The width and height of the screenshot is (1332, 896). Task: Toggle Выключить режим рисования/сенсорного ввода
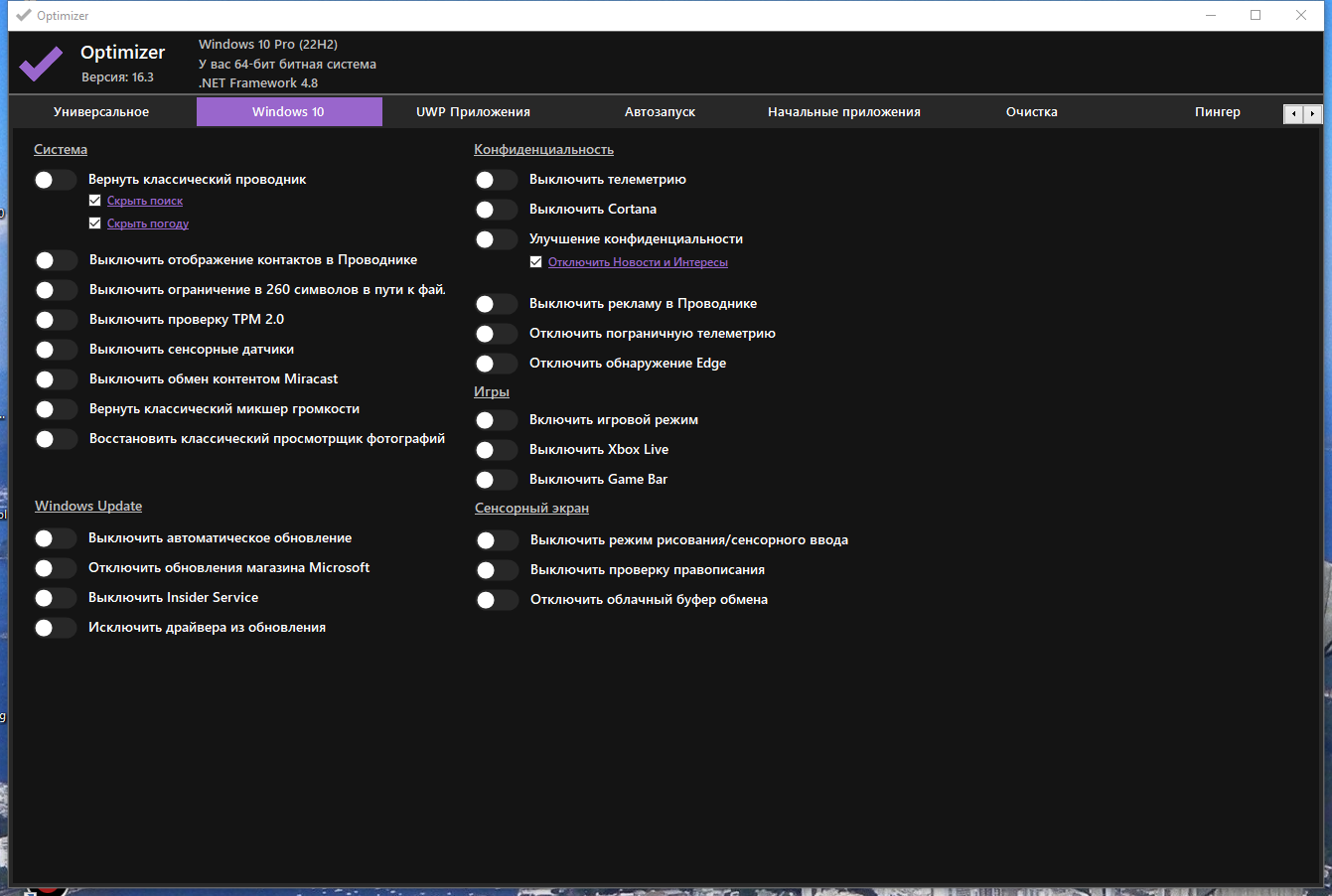tap(498, 540)
